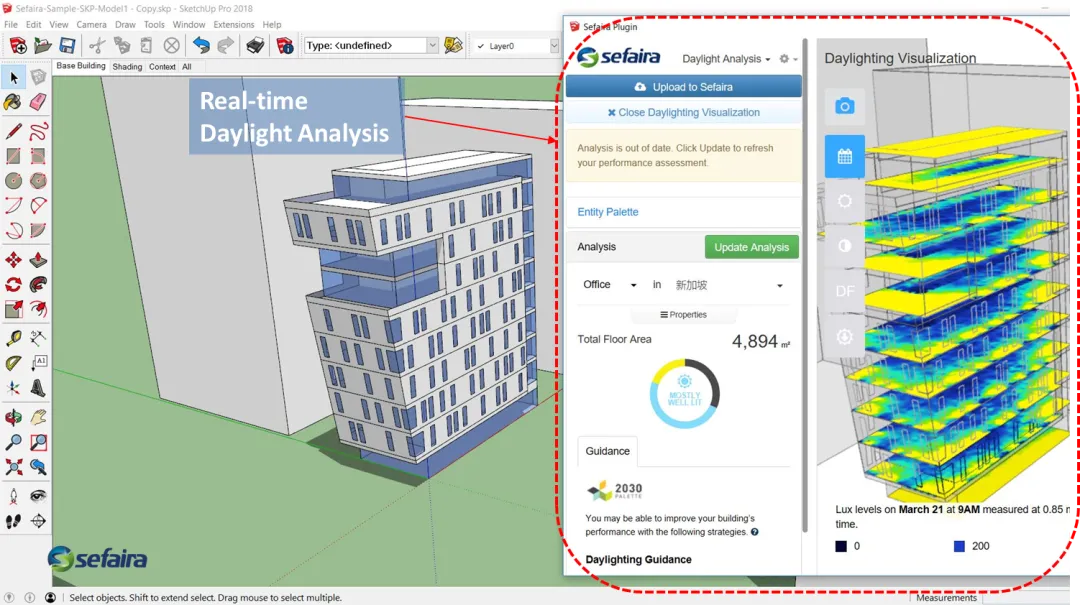Select the Tape Measure tool
This screenshot has width=1080, height=605.
pos(14,338)
